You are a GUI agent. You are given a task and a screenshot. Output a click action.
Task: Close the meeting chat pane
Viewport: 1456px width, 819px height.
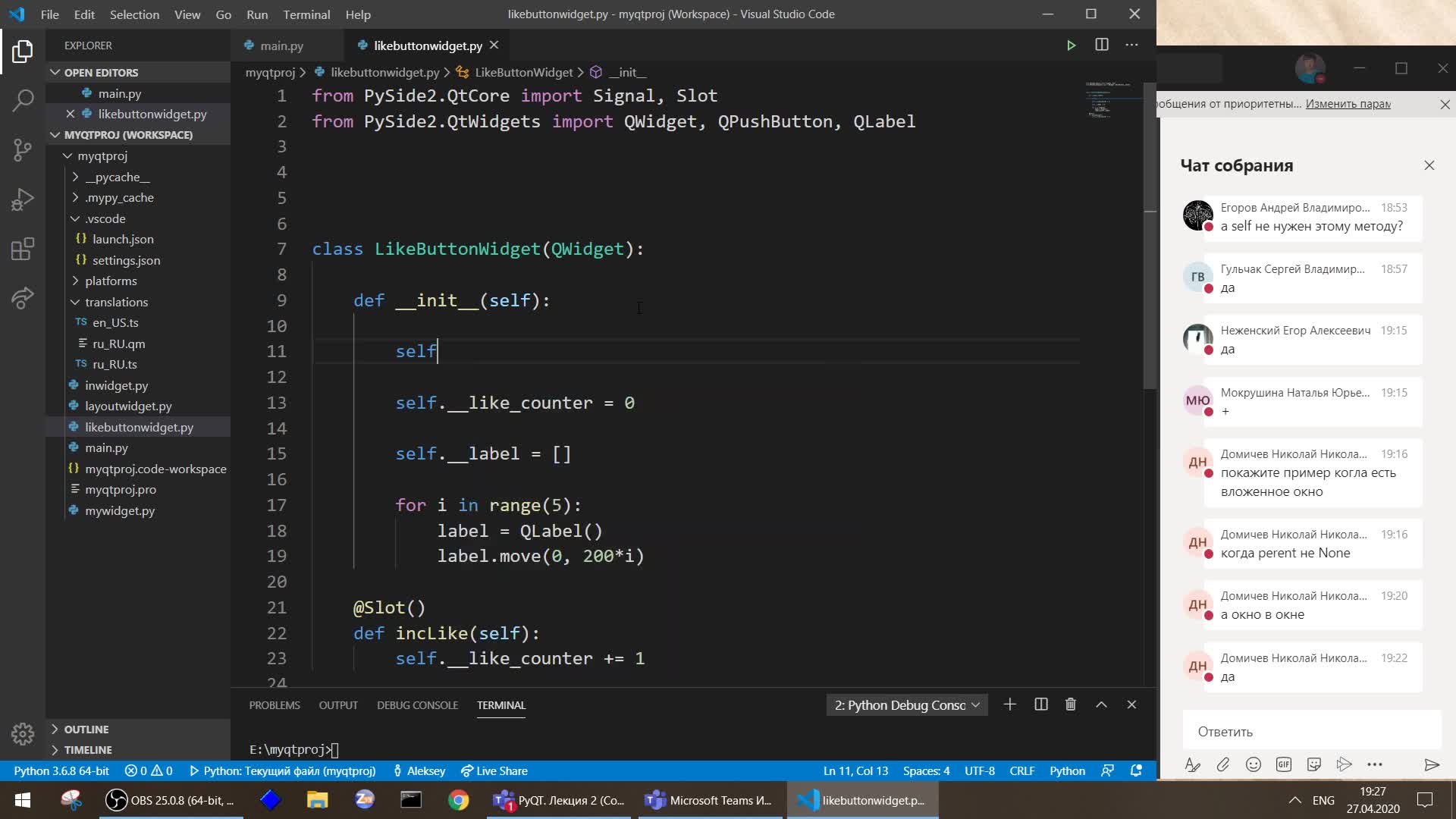[1429, 165]
